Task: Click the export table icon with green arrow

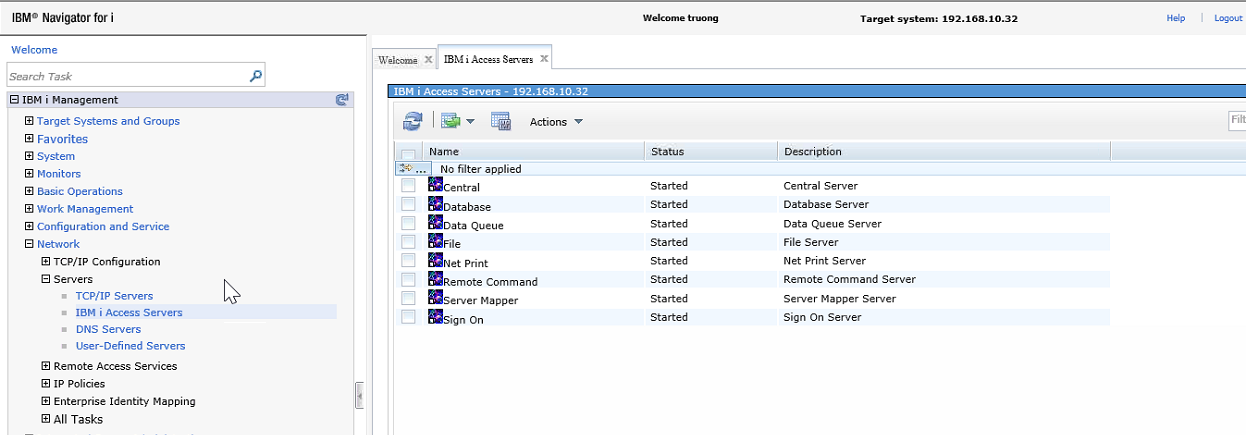Action: click(451, 121)
